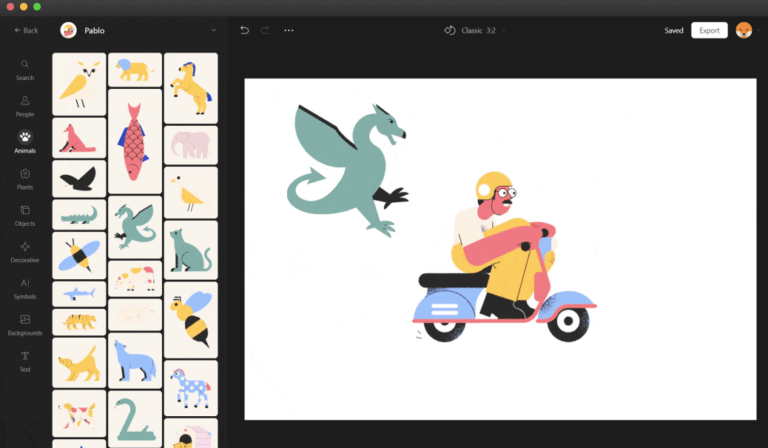Viewport: 768px width, 448px height.
Task: Insert the pink scaled fish illustration
Action: pos(135,141)
